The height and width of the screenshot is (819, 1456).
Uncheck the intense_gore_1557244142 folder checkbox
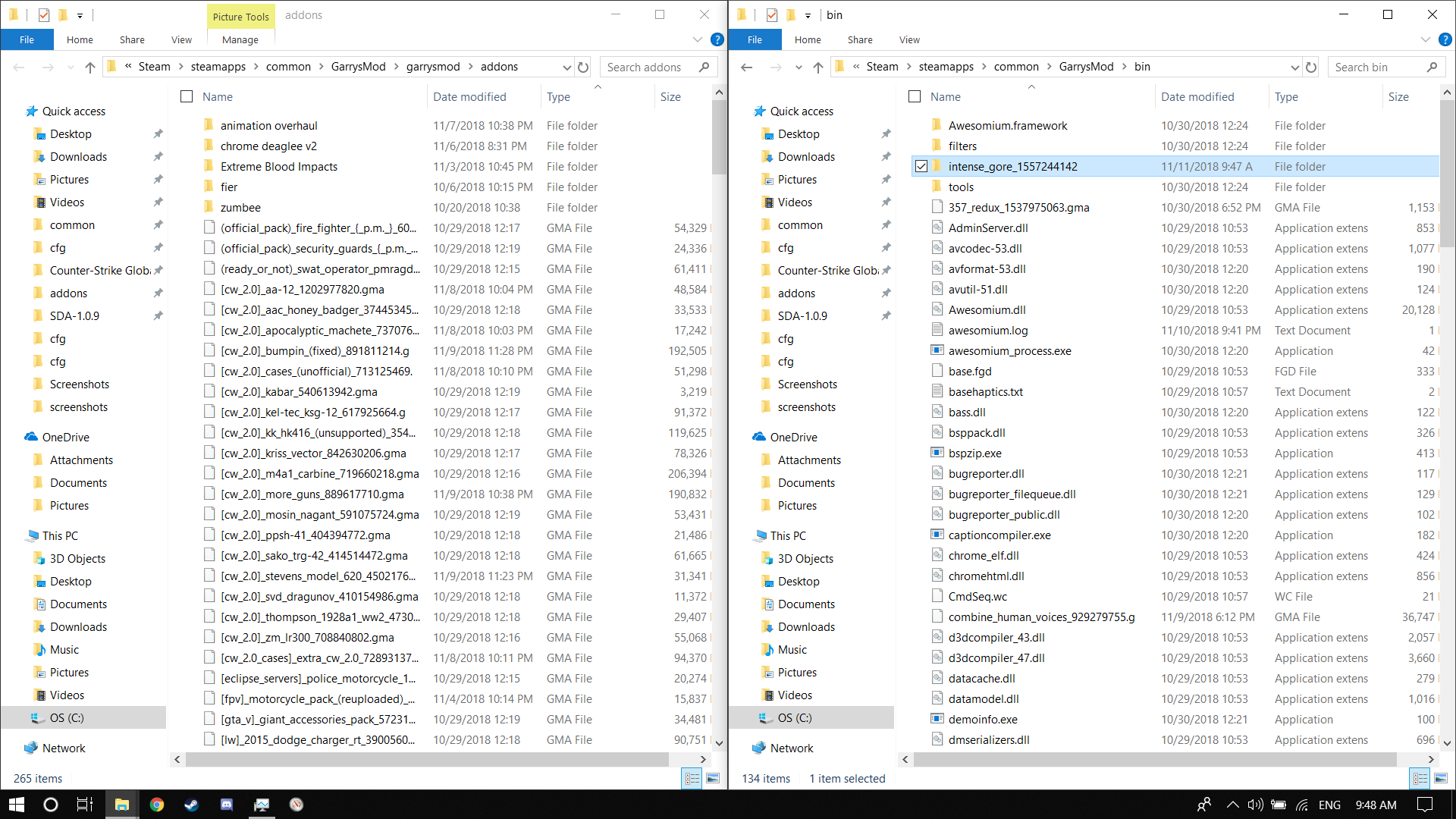click(921, 166)
